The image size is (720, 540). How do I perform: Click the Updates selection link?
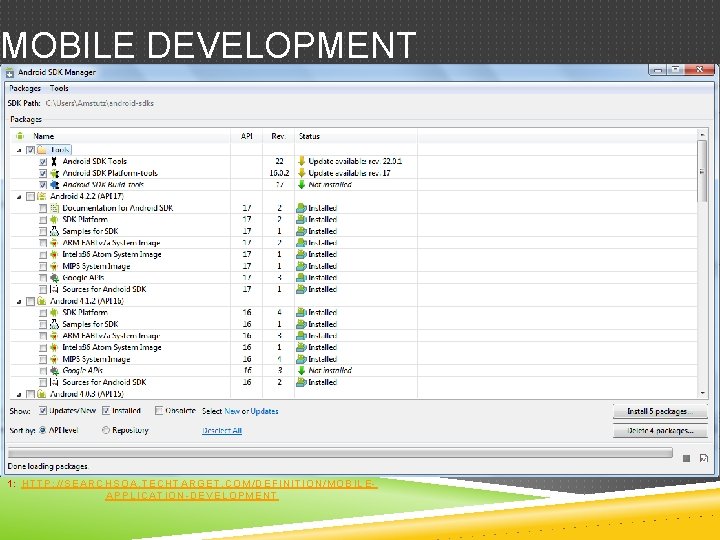pos(264,411)
